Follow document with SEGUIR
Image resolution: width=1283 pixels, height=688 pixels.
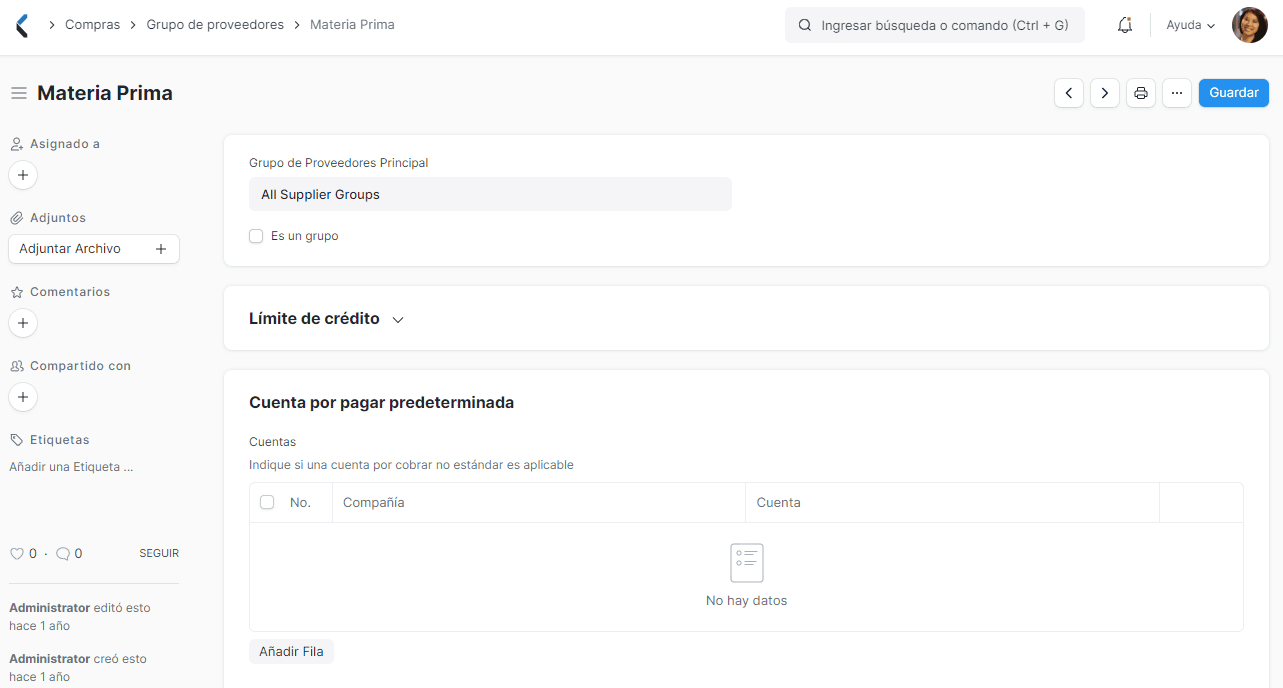(159, 553)
